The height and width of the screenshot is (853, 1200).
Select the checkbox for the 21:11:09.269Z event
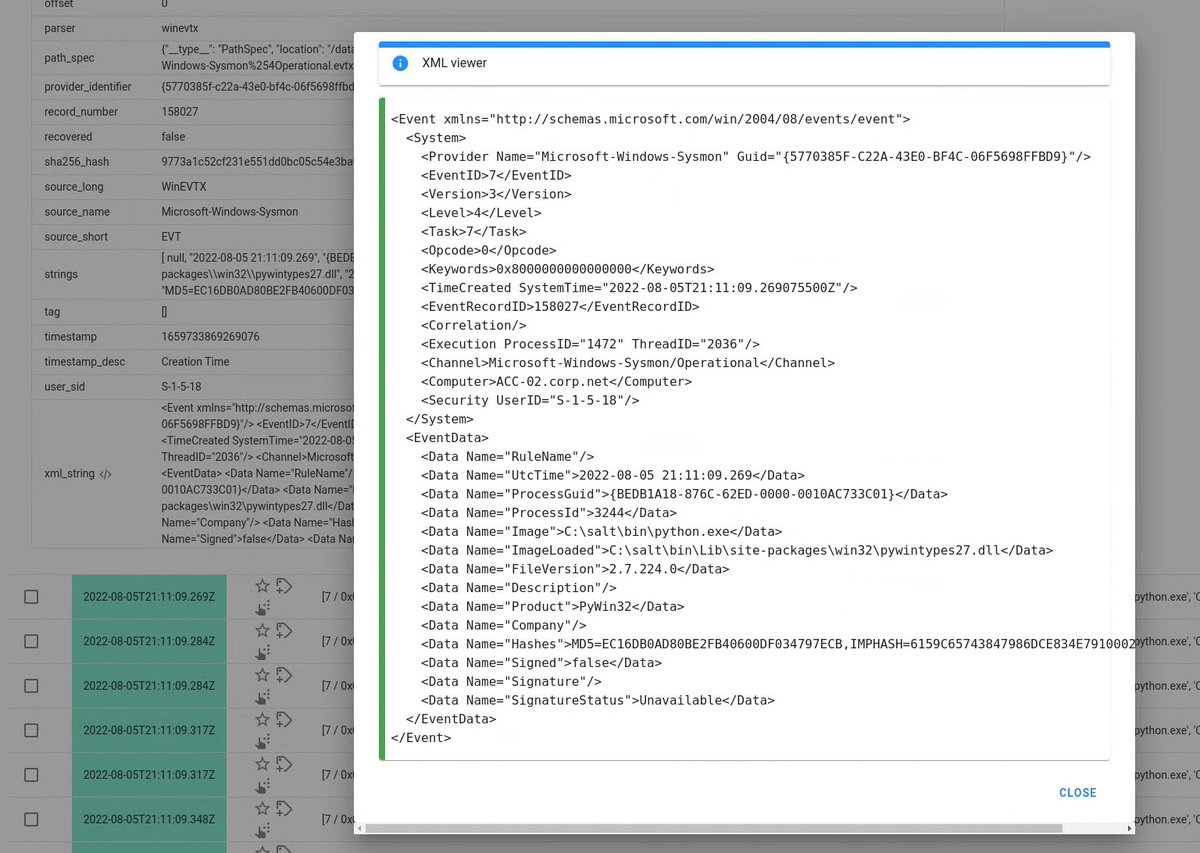31,597
